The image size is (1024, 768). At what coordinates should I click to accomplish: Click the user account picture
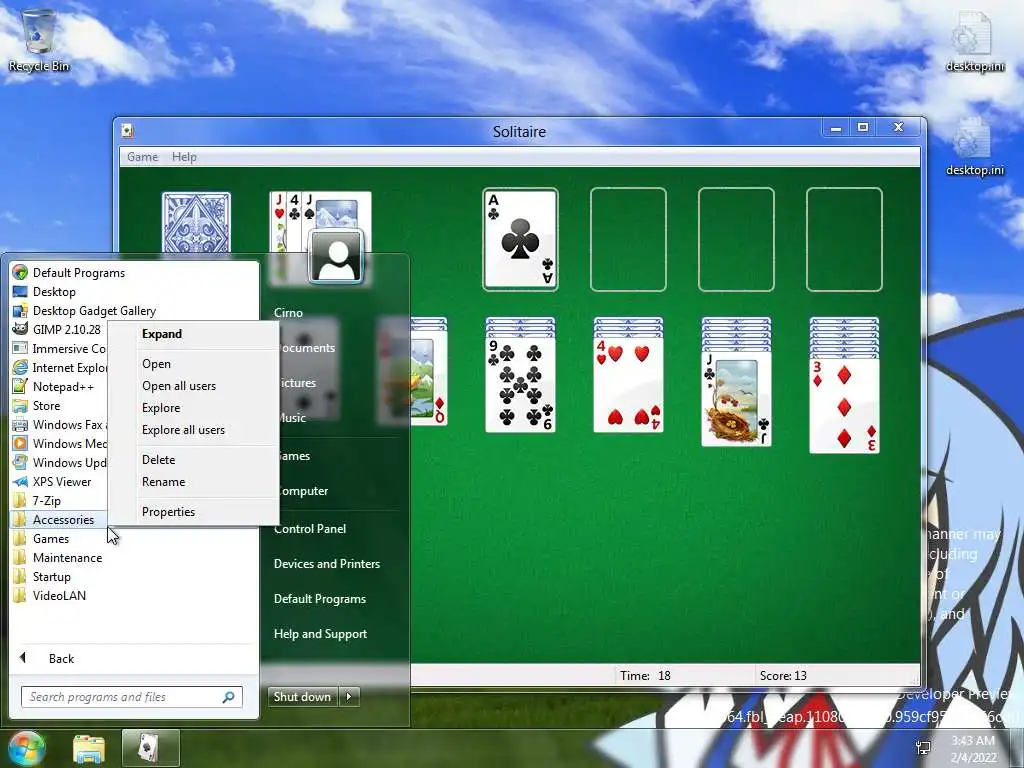click(x=336, y=257)
